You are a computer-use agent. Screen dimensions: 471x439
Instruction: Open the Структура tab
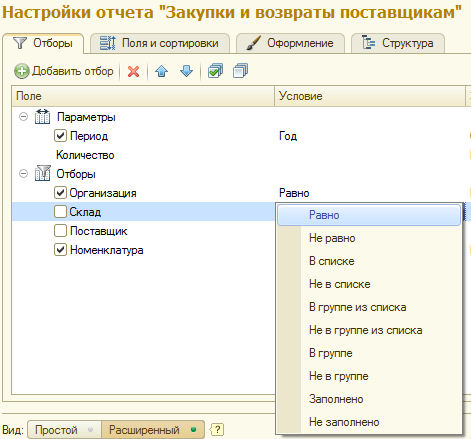(x=398, y=43)
